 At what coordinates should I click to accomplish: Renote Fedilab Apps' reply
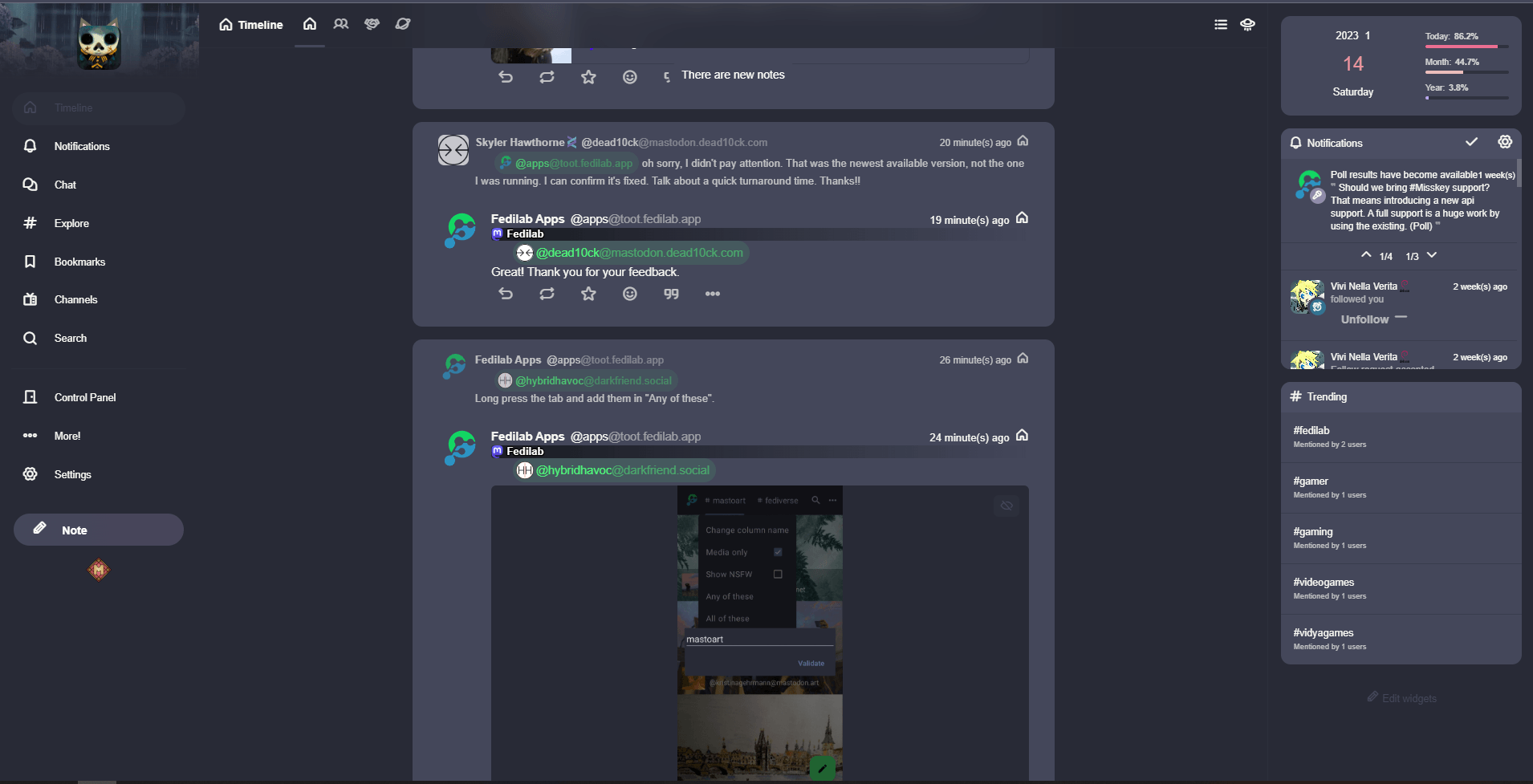(547, 294)
